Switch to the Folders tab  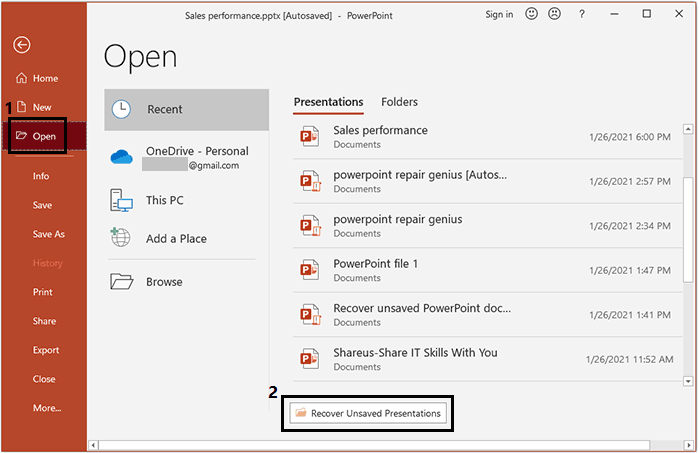(399, 102)
